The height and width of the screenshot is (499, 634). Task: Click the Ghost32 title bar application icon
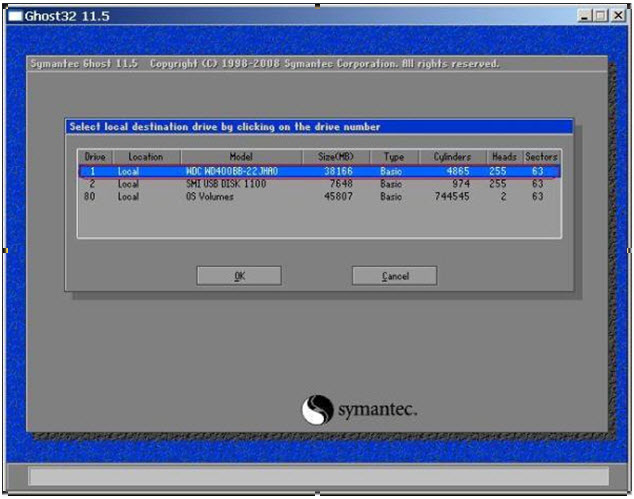click(15, 16)
